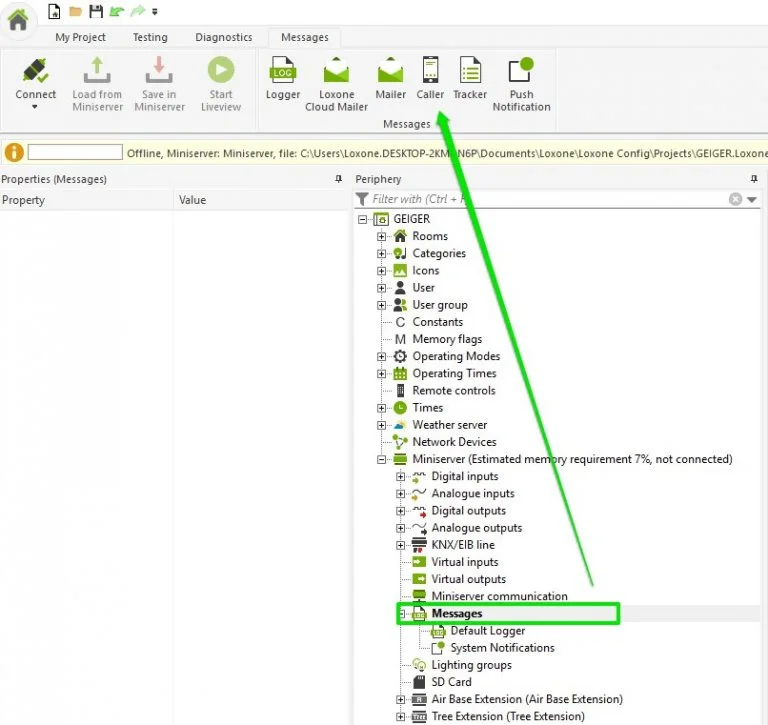The width and height of the screenshot is (768, 725).
Task: Expand the Operating Modes node
Action: [382, 357]
